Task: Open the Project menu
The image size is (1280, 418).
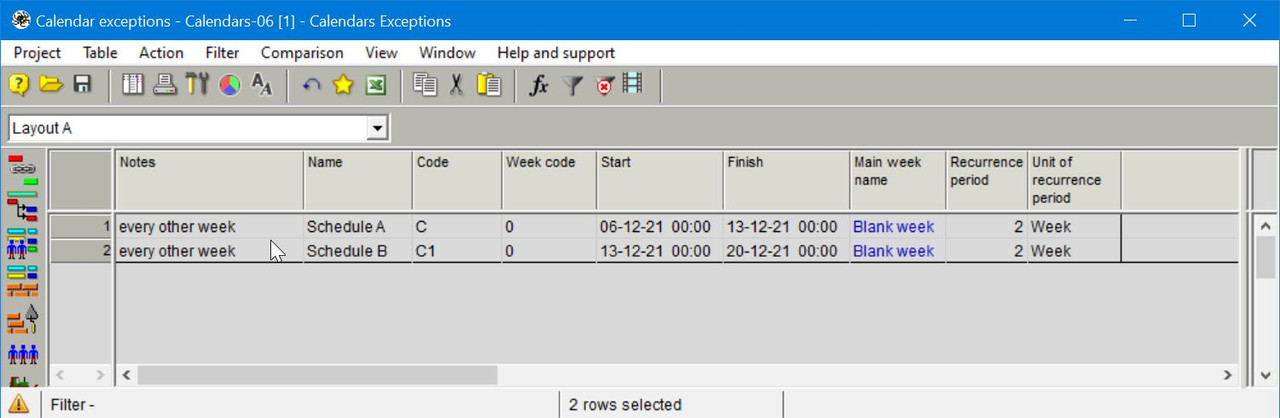Action: [37, 53]
